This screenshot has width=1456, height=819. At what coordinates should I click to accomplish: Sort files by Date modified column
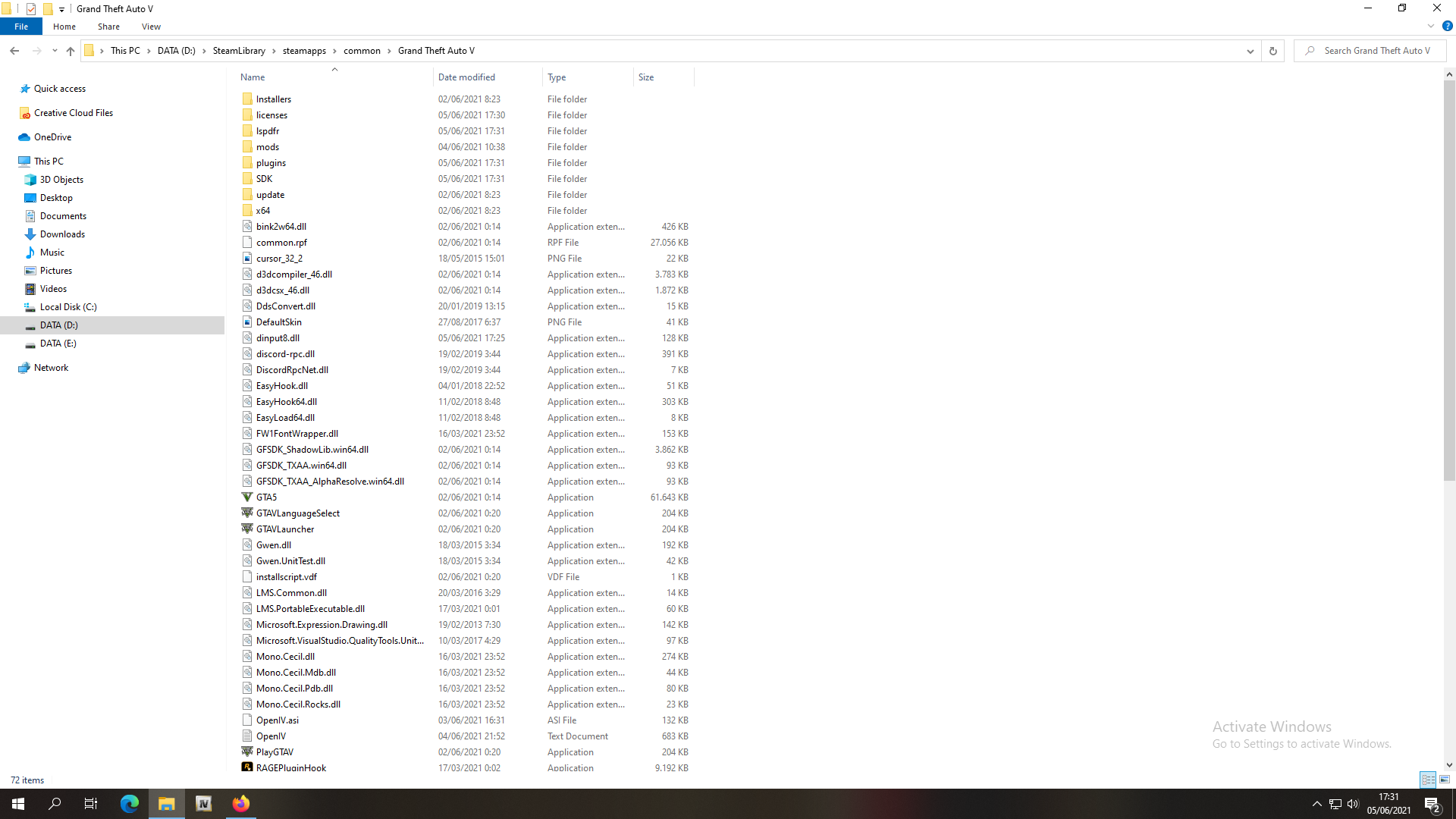click(x=466, y=77)
